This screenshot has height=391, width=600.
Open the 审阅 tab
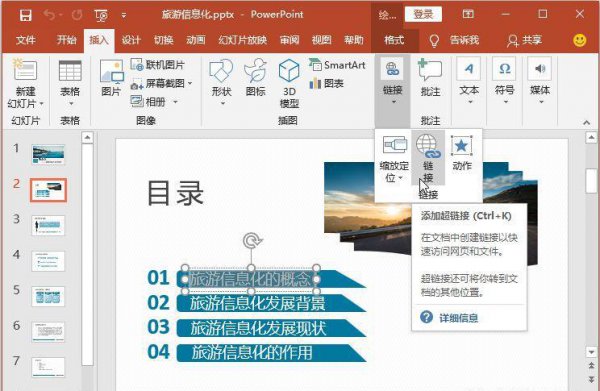click(289, 40)
